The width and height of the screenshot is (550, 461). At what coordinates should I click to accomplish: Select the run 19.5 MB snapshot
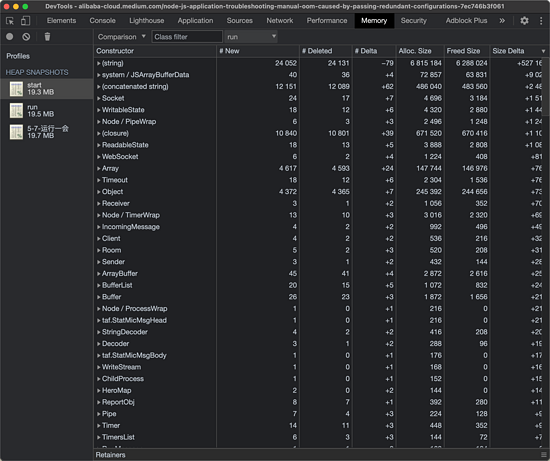point(47,111)
